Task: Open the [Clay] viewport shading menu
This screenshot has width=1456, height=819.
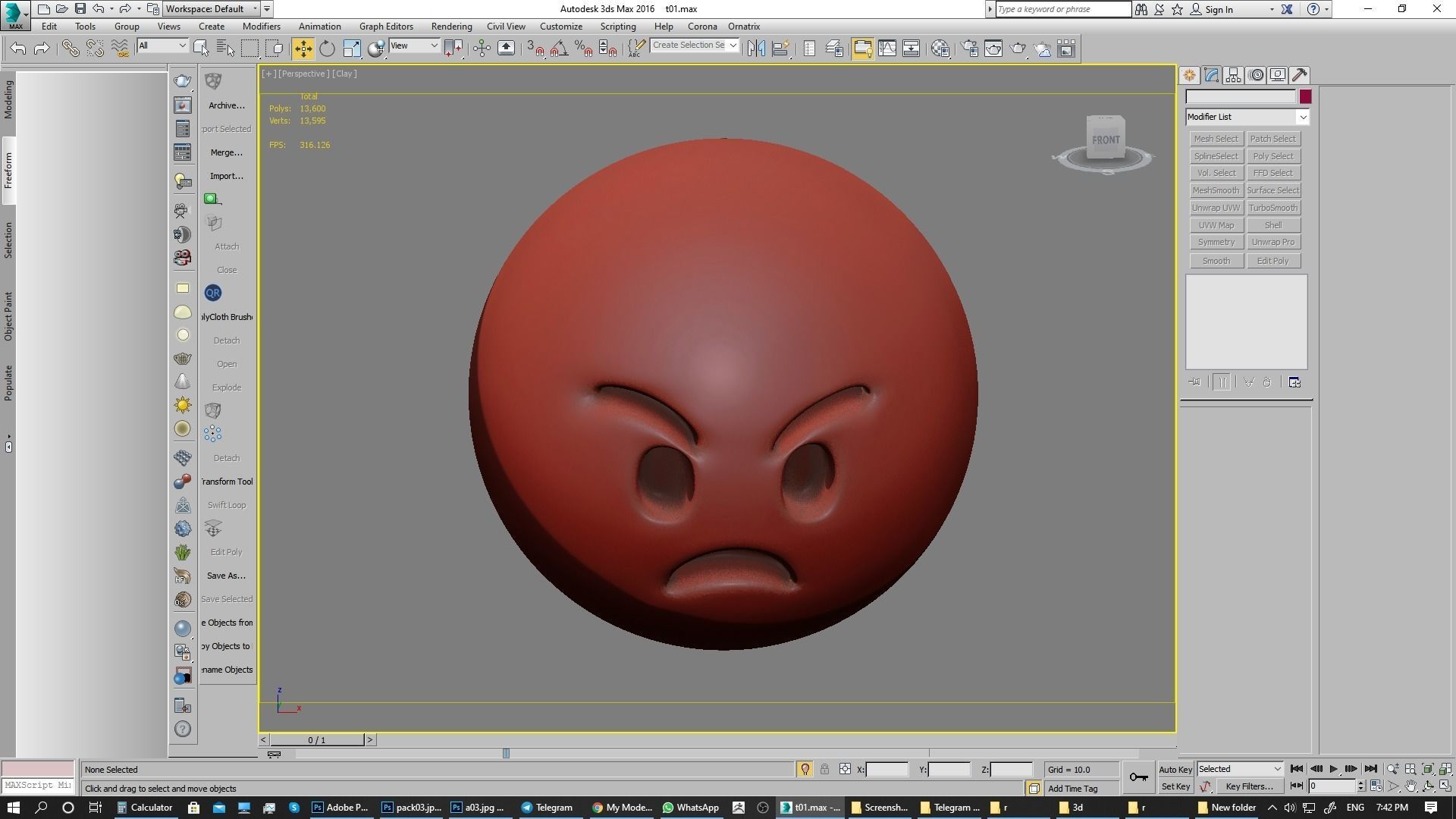Action: coord(344,74)
